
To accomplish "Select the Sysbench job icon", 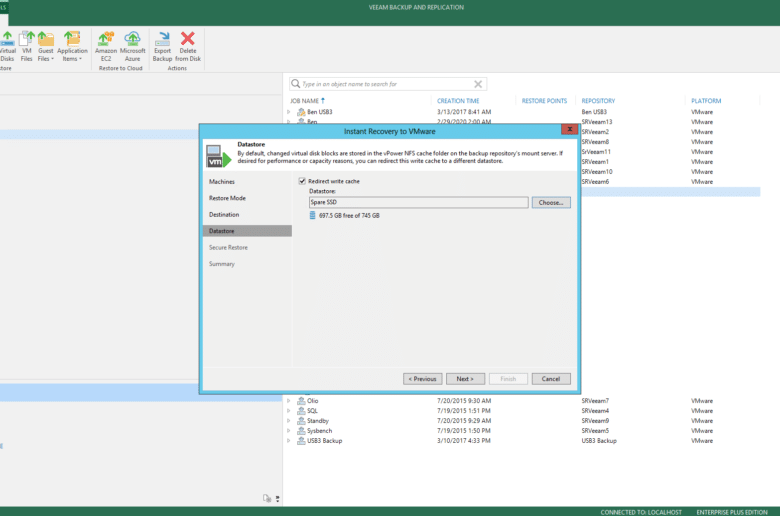I will [x=301, y=430].
